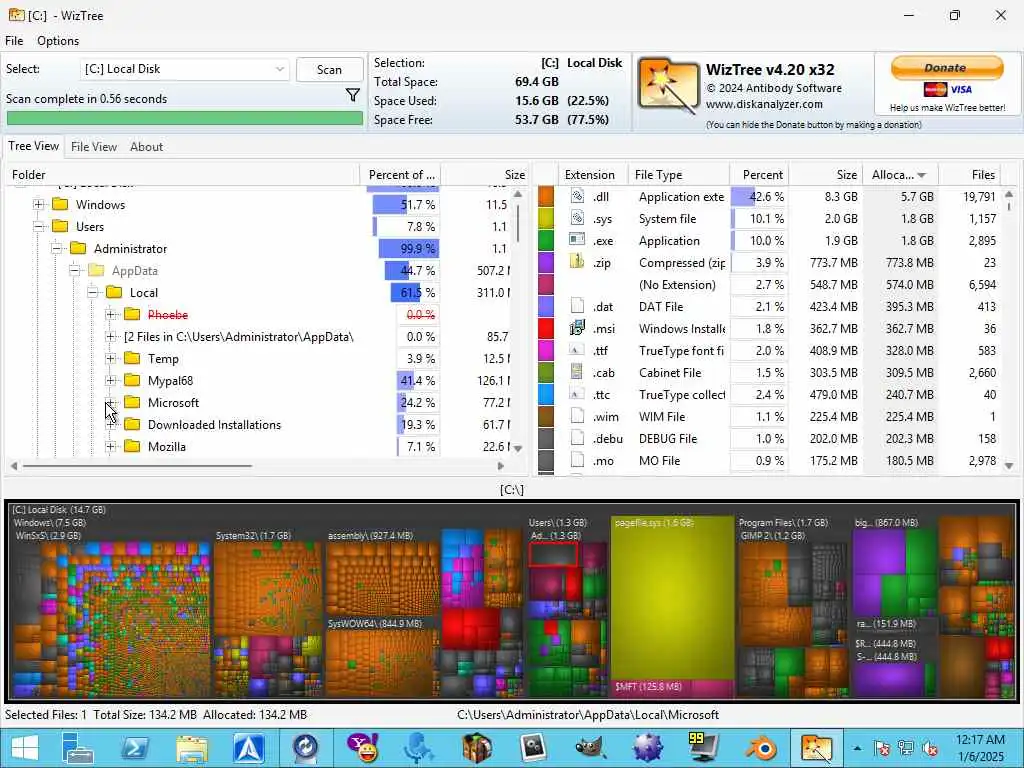Switch to the File View tab

pyautogui.click(x=93, y=147)
